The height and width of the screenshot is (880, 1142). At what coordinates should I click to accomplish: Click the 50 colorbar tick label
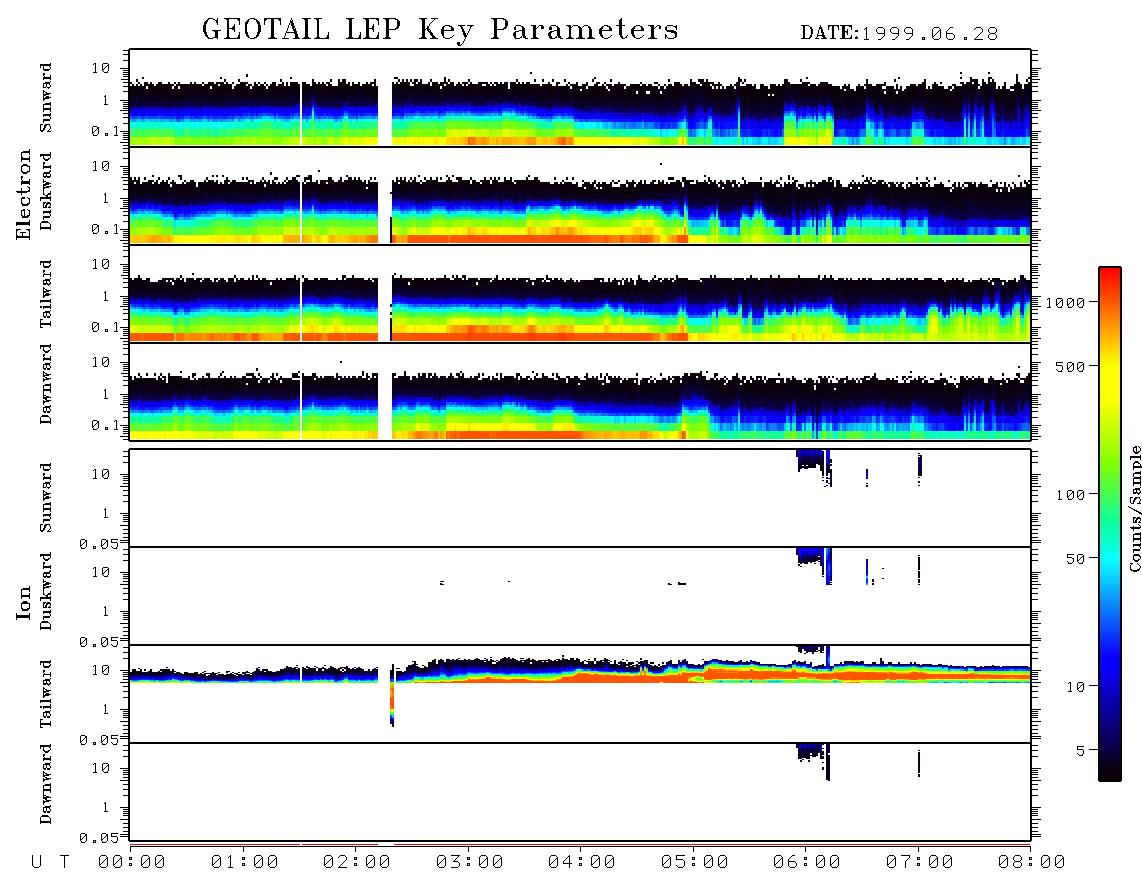pyautogui.click(x=1075, y=559)
